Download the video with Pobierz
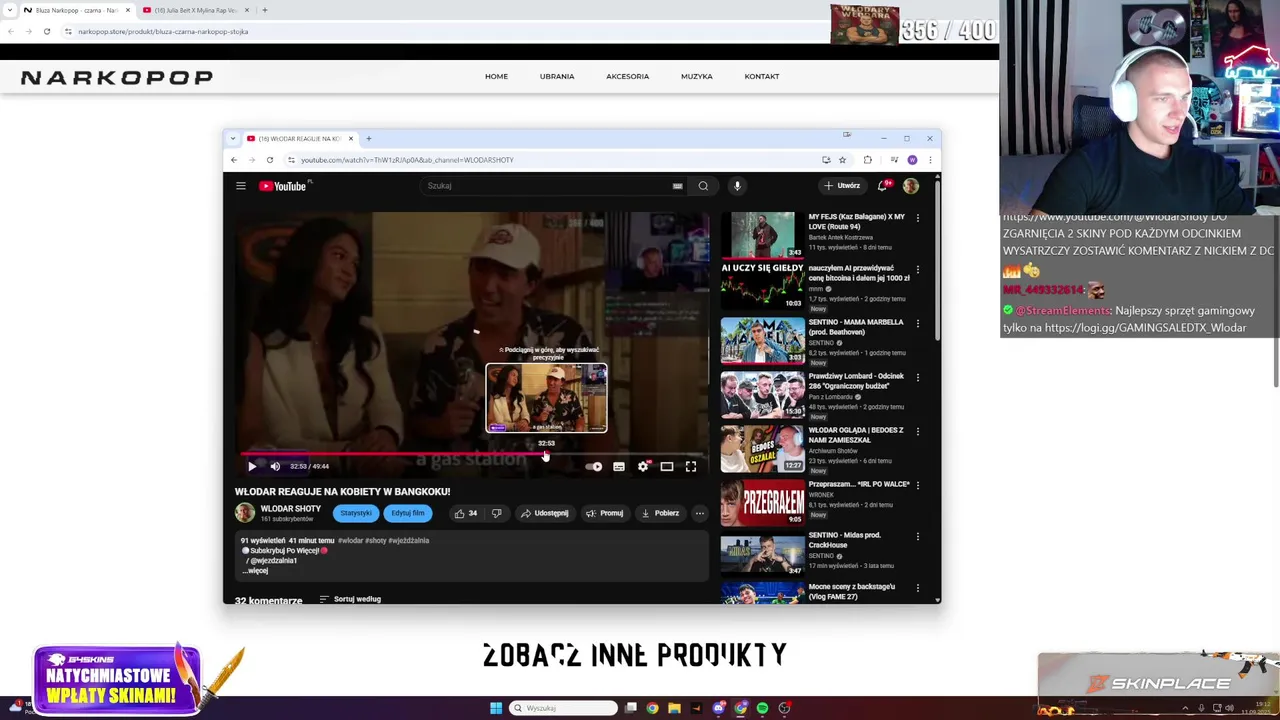The image size is (1280, 720). tap(660, 513)
